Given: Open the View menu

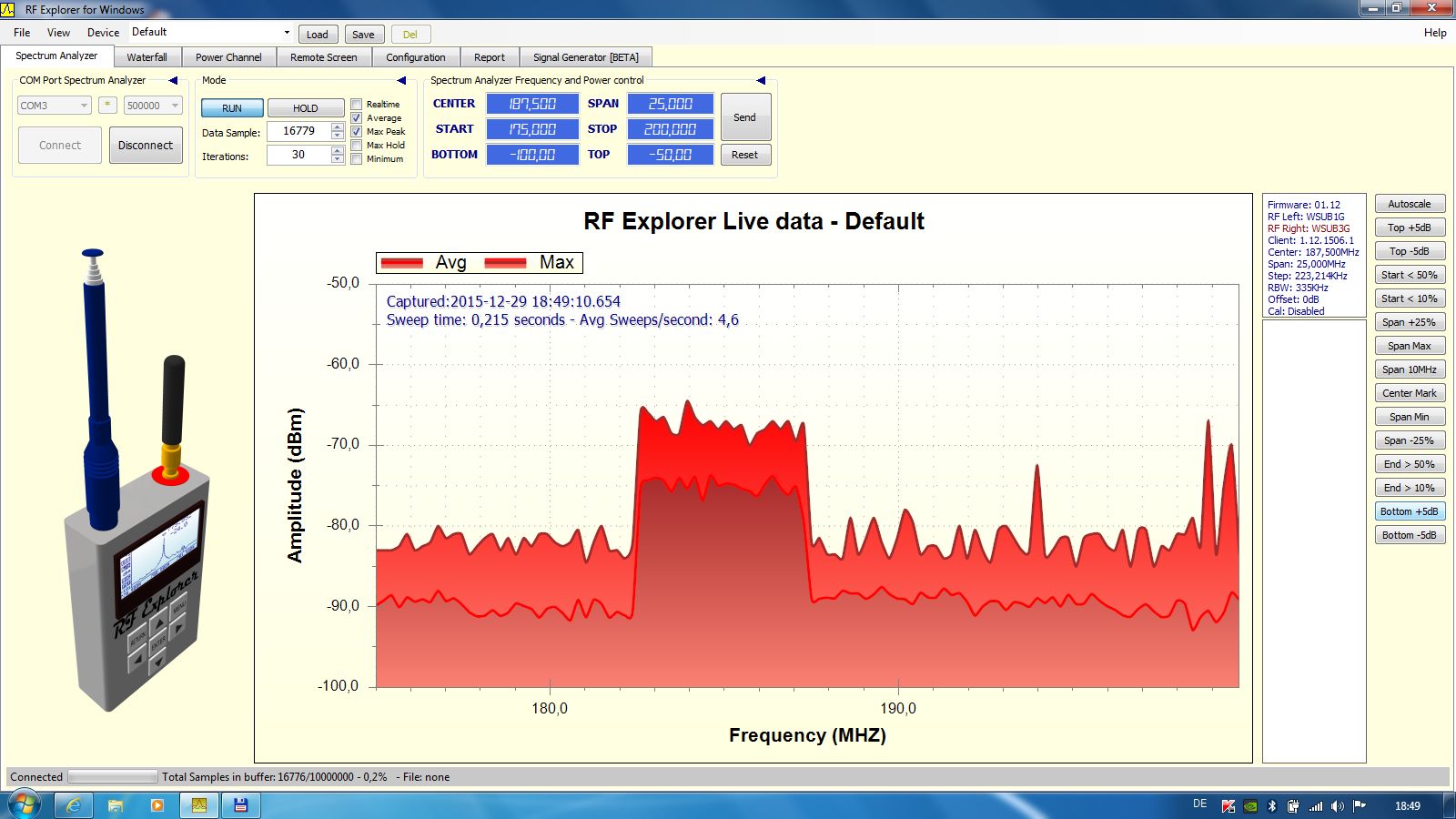Looking at the screenshot, I should (x=58, y=33).
